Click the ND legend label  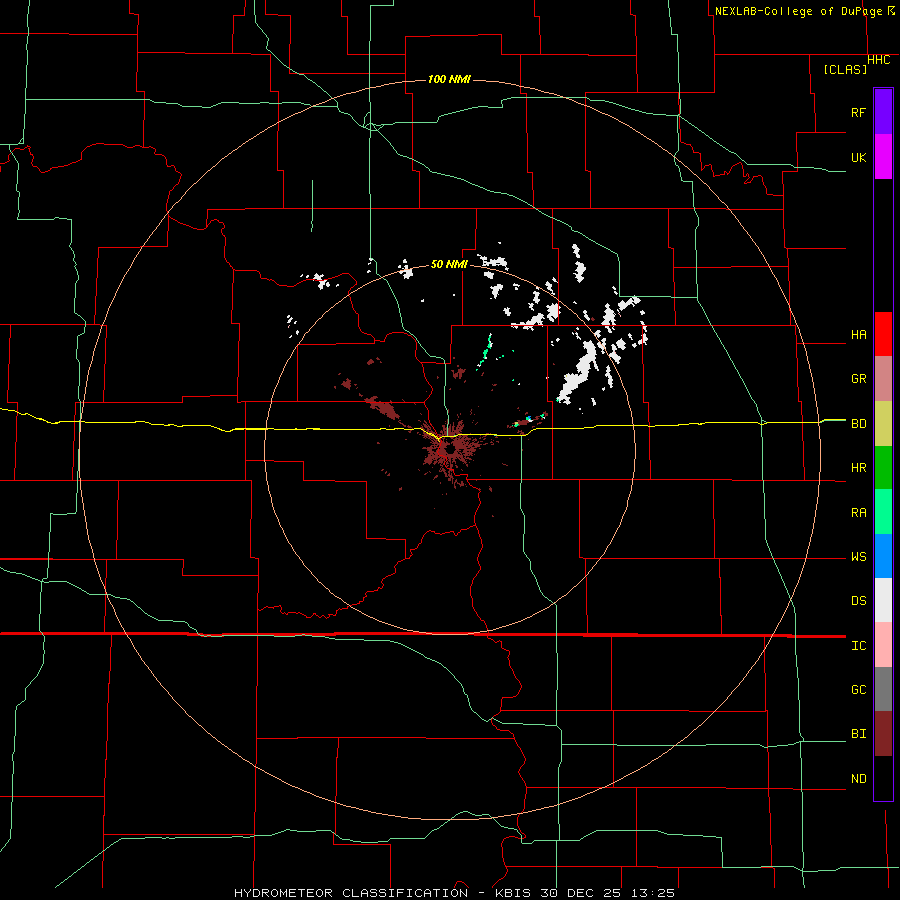pos(858,778)
